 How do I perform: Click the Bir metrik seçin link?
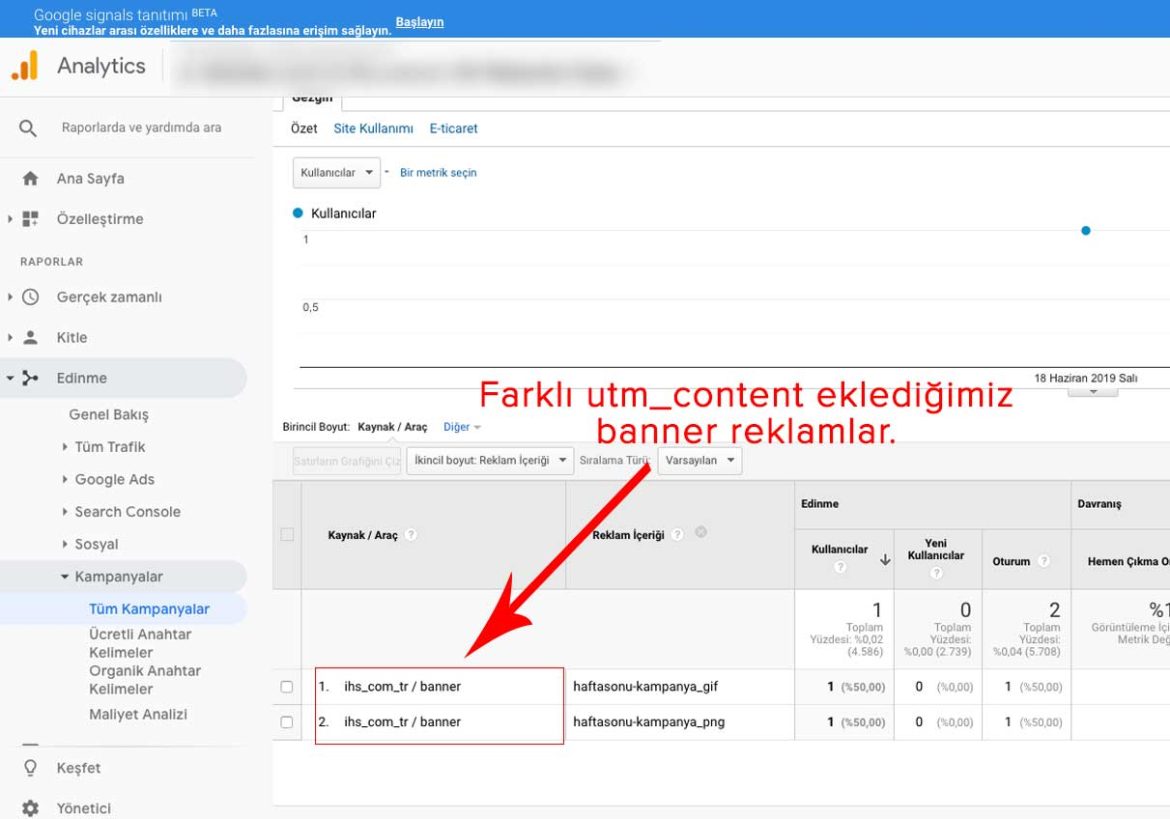pyautogui.click(x=438, y=173)
